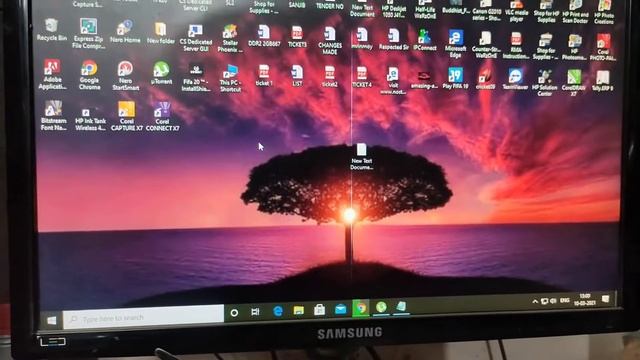Select the TICKET 4 PDF file
The height and width of the screenshot is (360, 640).
pos(362,77)
